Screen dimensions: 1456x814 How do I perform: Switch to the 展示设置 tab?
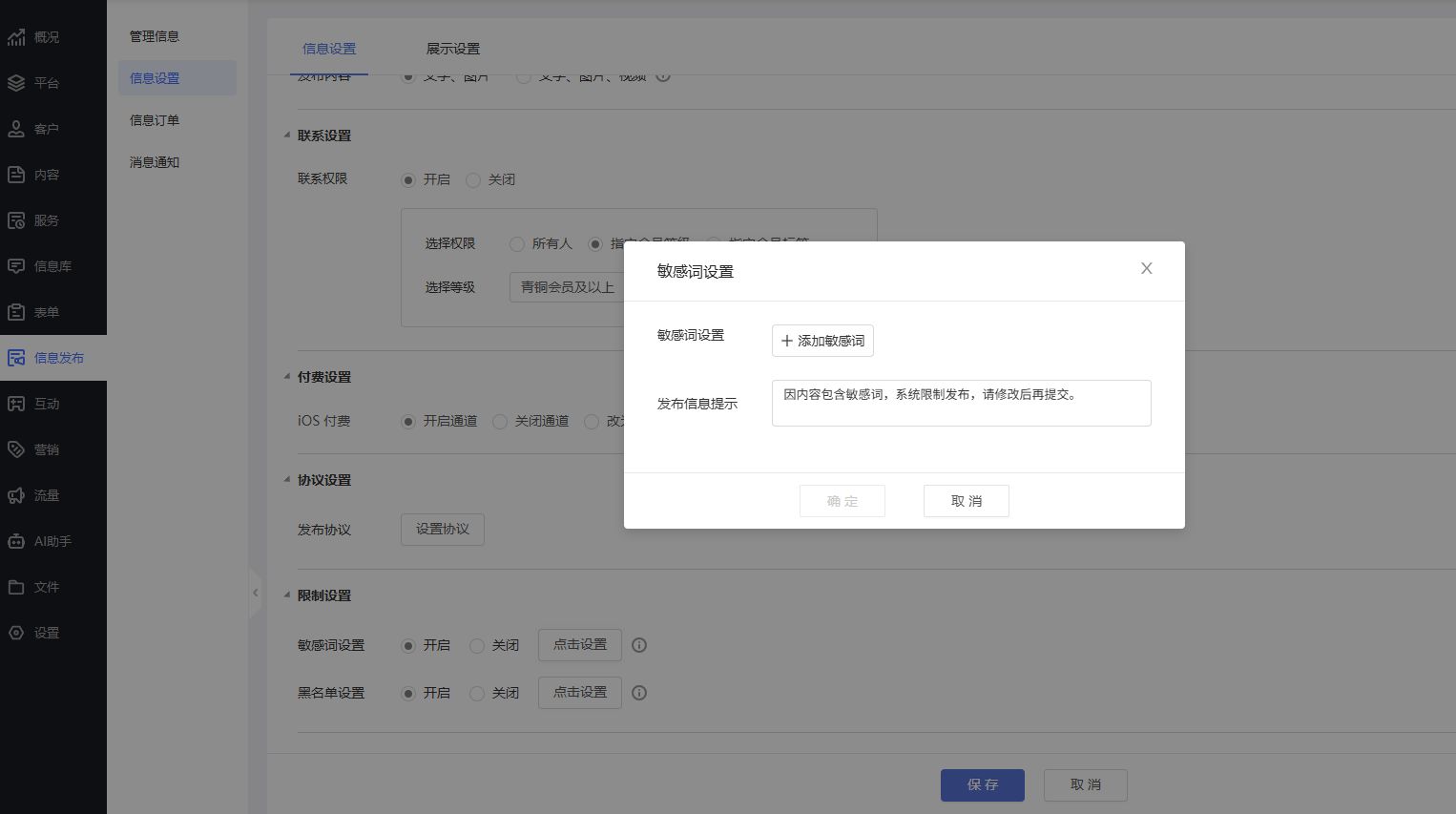[x=452, y=49]
